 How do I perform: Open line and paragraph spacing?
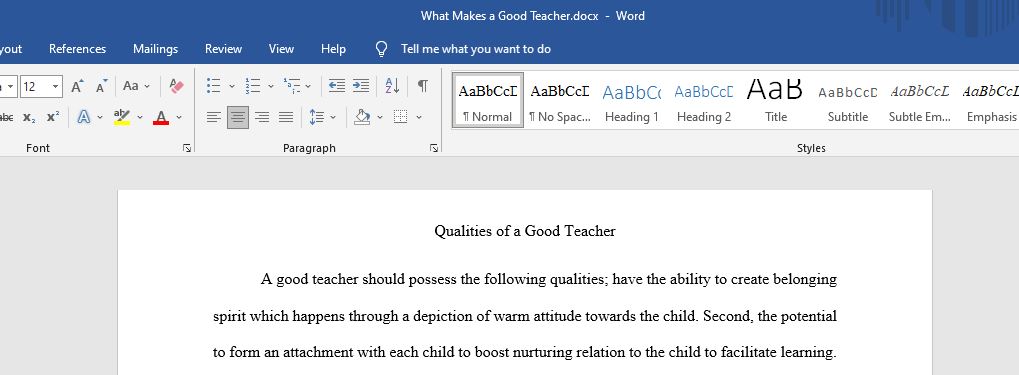click(x=316, y=118)
